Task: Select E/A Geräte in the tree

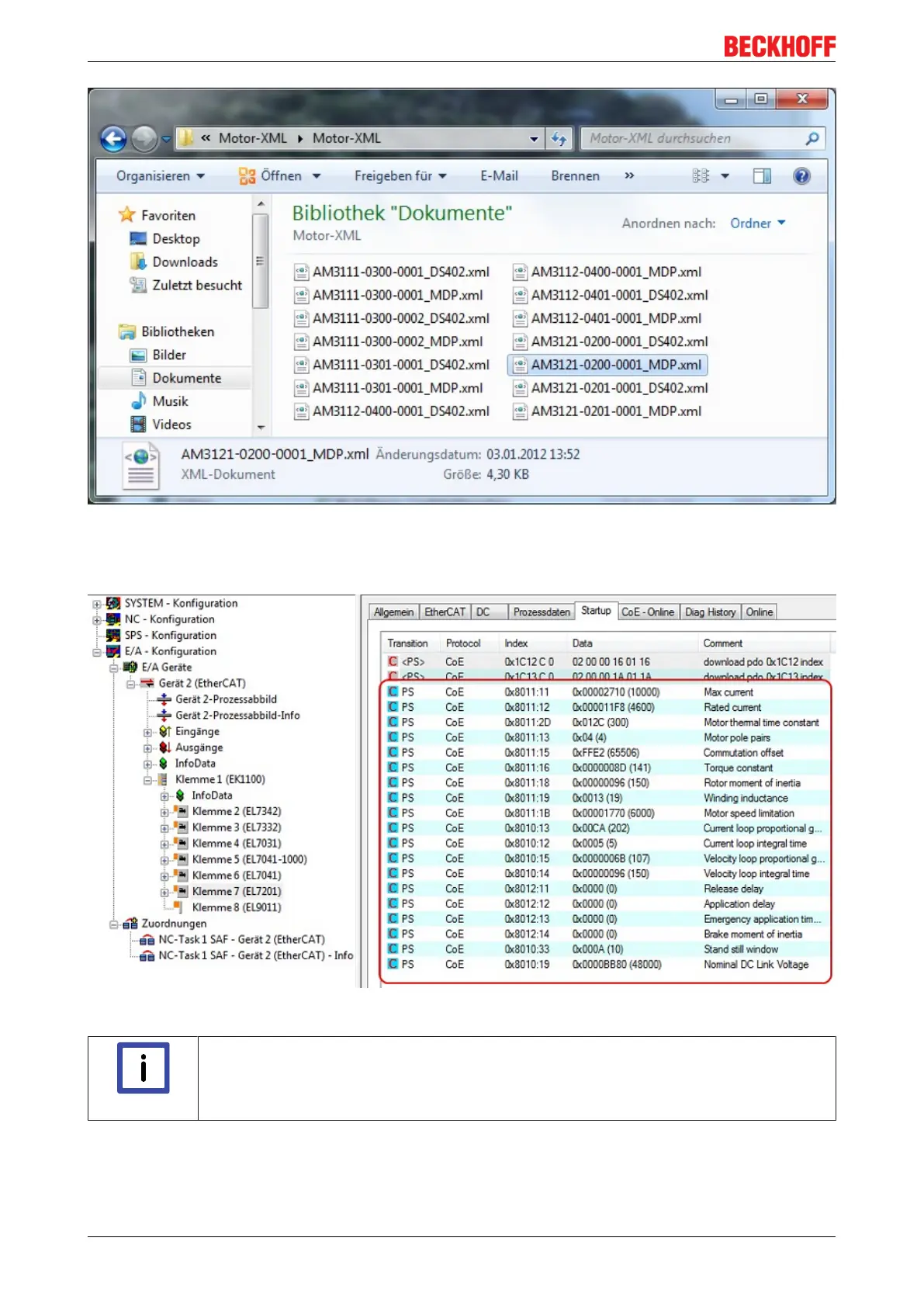Action: (x=166, y=667)
